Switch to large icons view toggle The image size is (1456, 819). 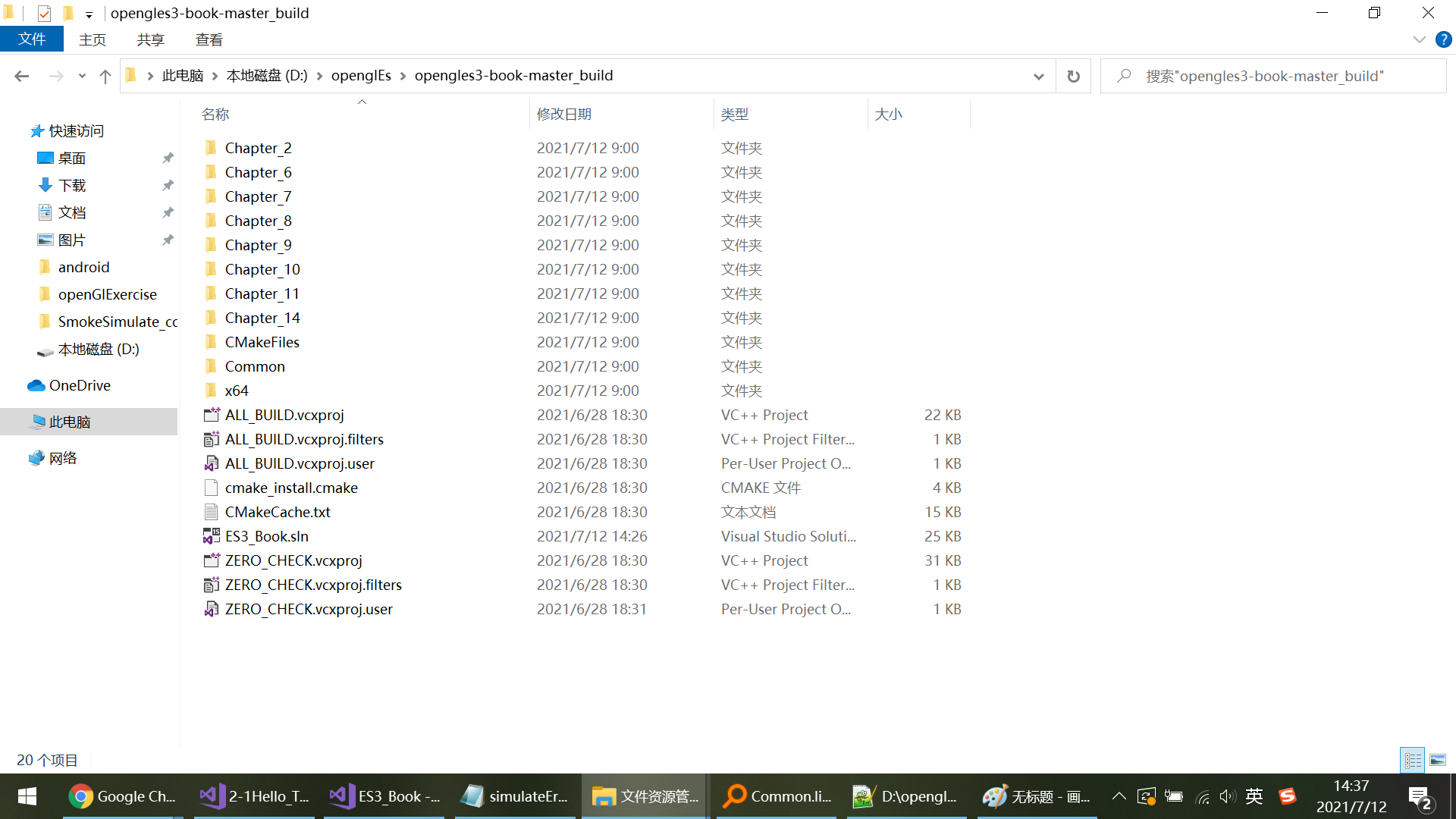[1438, 759]
